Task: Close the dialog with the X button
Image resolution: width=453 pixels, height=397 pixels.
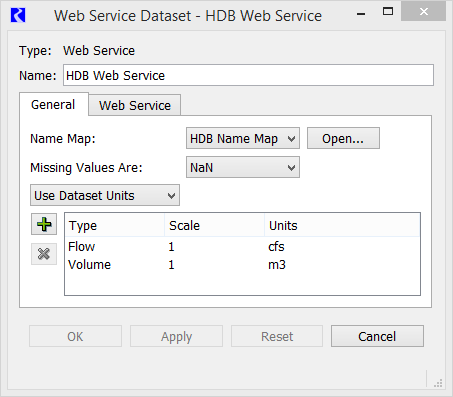Action: point(424,12)
